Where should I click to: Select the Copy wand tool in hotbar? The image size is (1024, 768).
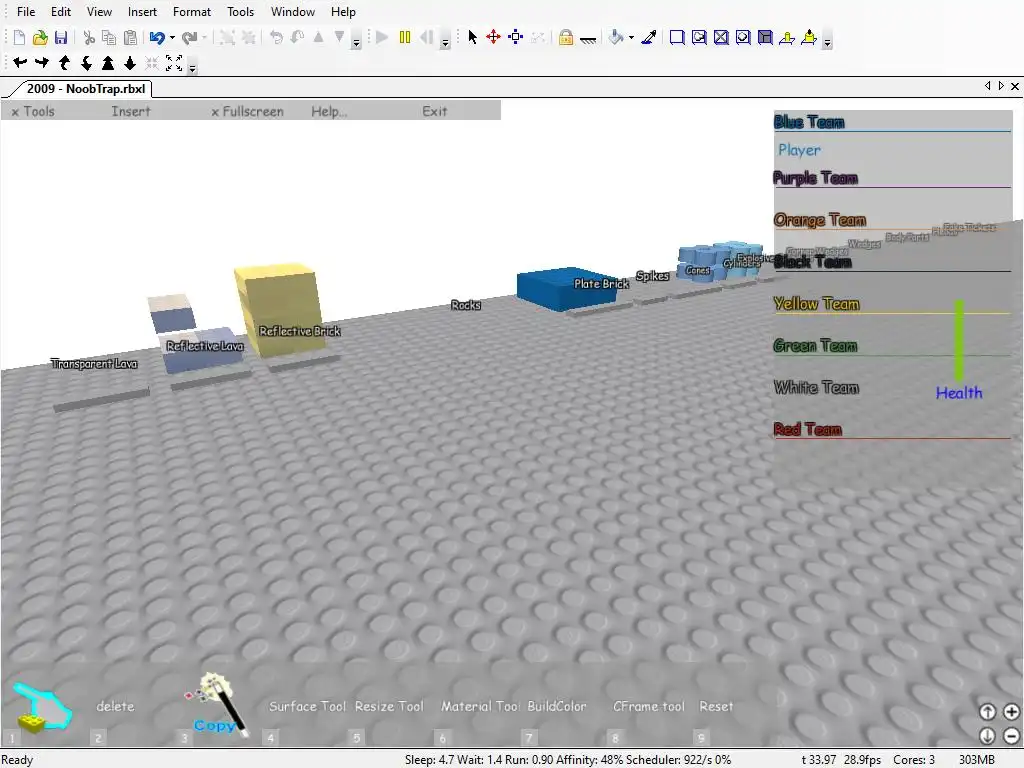point(216,705)
